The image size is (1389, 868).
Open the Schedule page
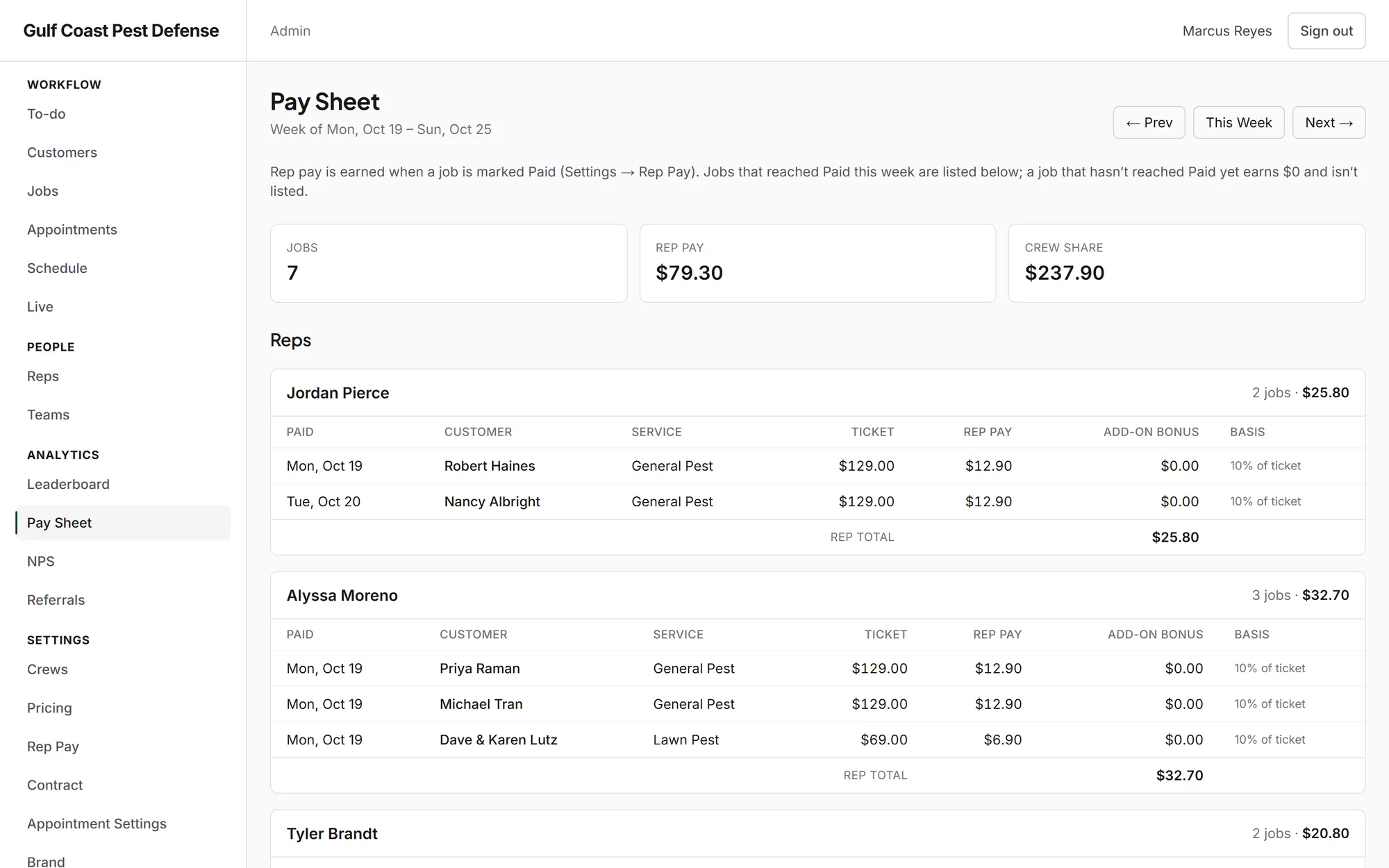click(x=57, y=268)
